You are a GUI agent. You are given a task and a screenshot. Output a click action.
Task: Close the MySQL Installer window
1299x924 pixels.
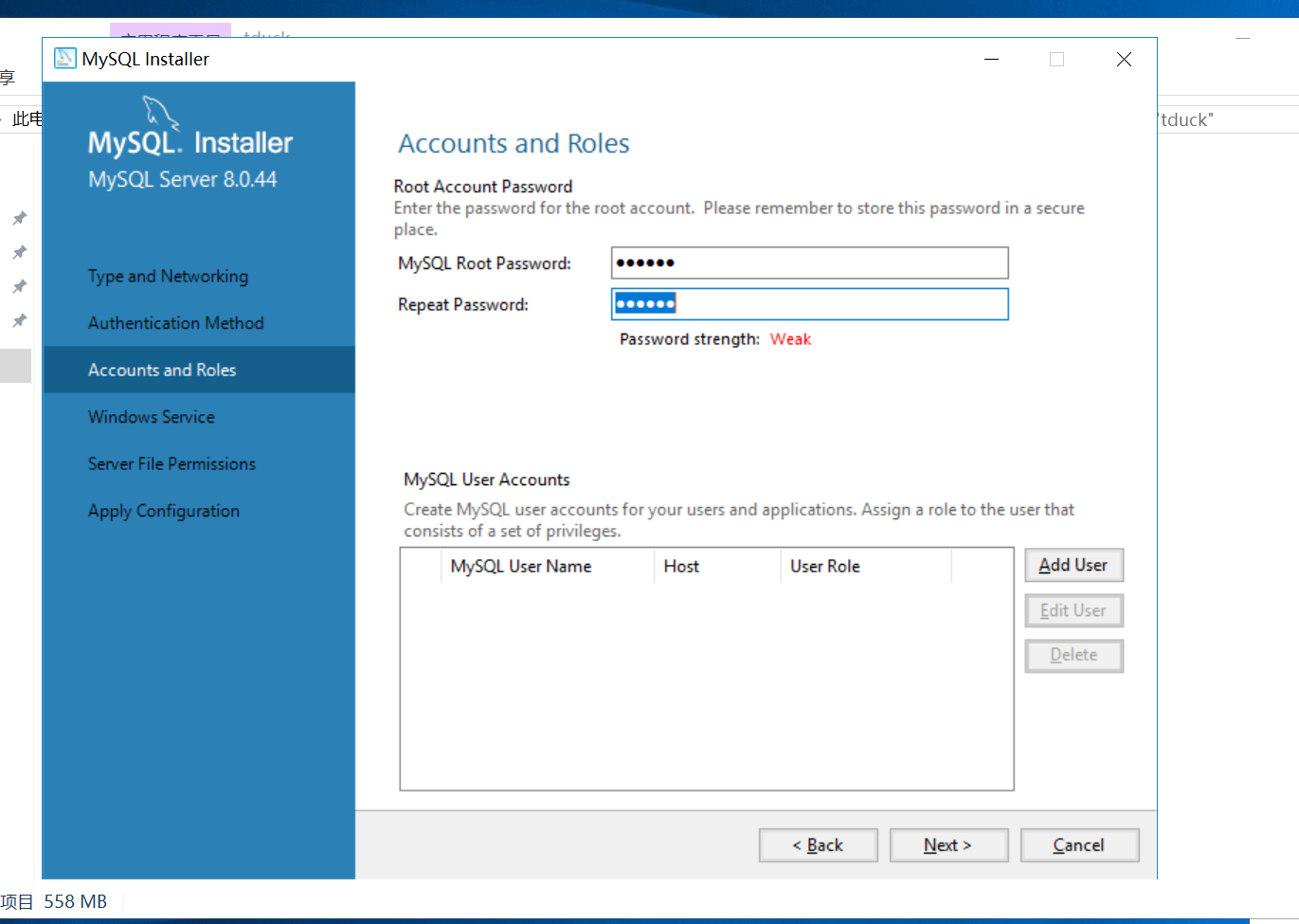pyautogui.click(x=1124, y=59)
